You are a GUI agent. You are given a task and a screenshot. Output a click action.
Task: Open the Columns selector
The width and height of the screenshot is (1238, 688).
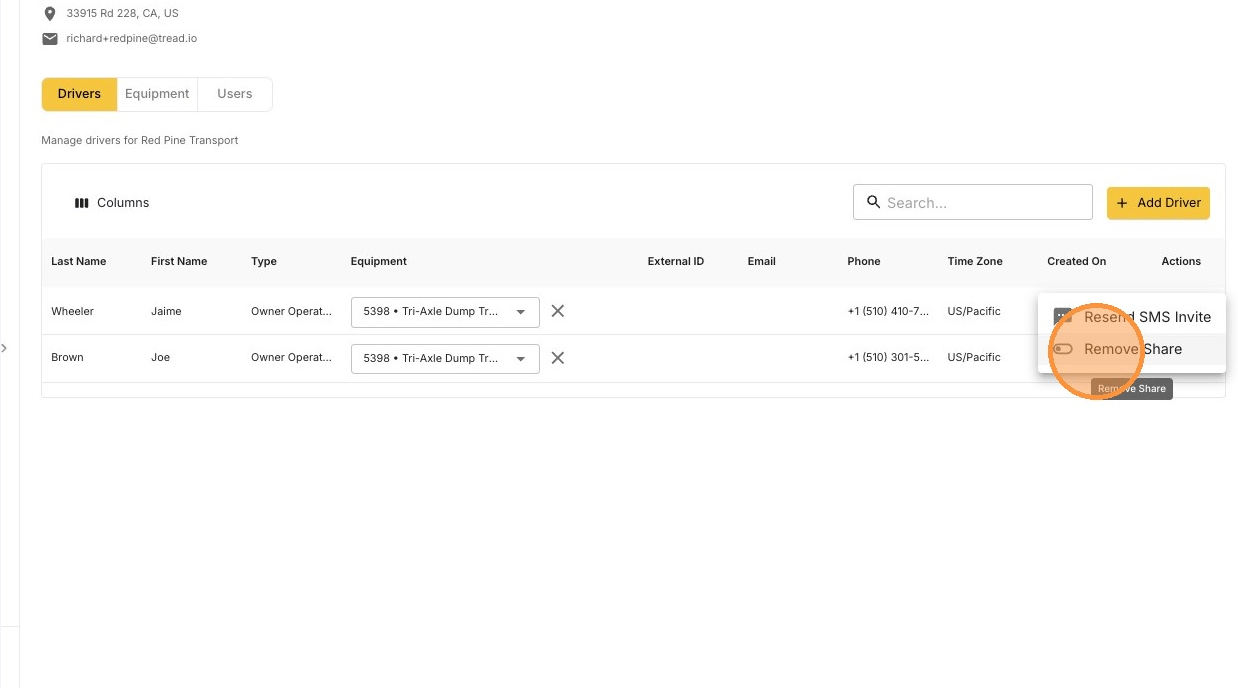tap(112, 203)
